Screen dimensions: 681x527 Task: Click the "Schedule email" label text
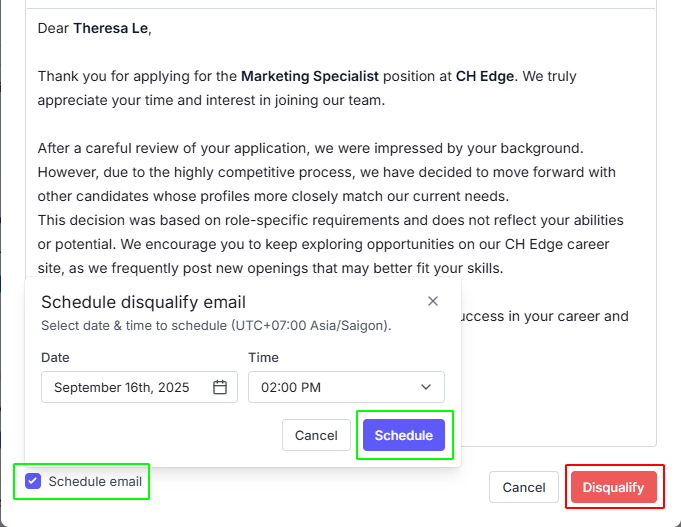95,481
